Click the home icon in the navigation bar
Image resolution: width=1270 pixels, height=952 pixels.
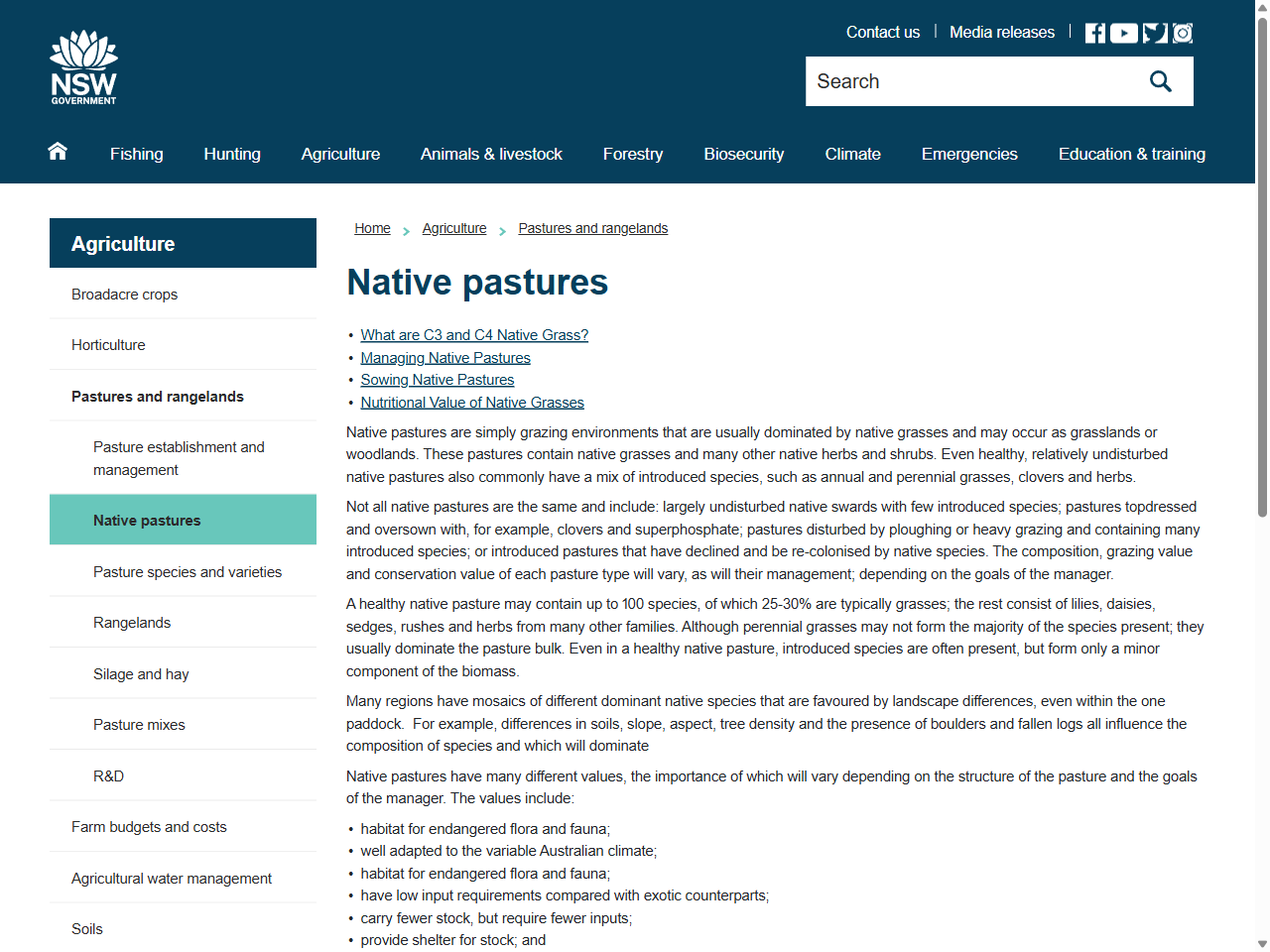(57, 152)
